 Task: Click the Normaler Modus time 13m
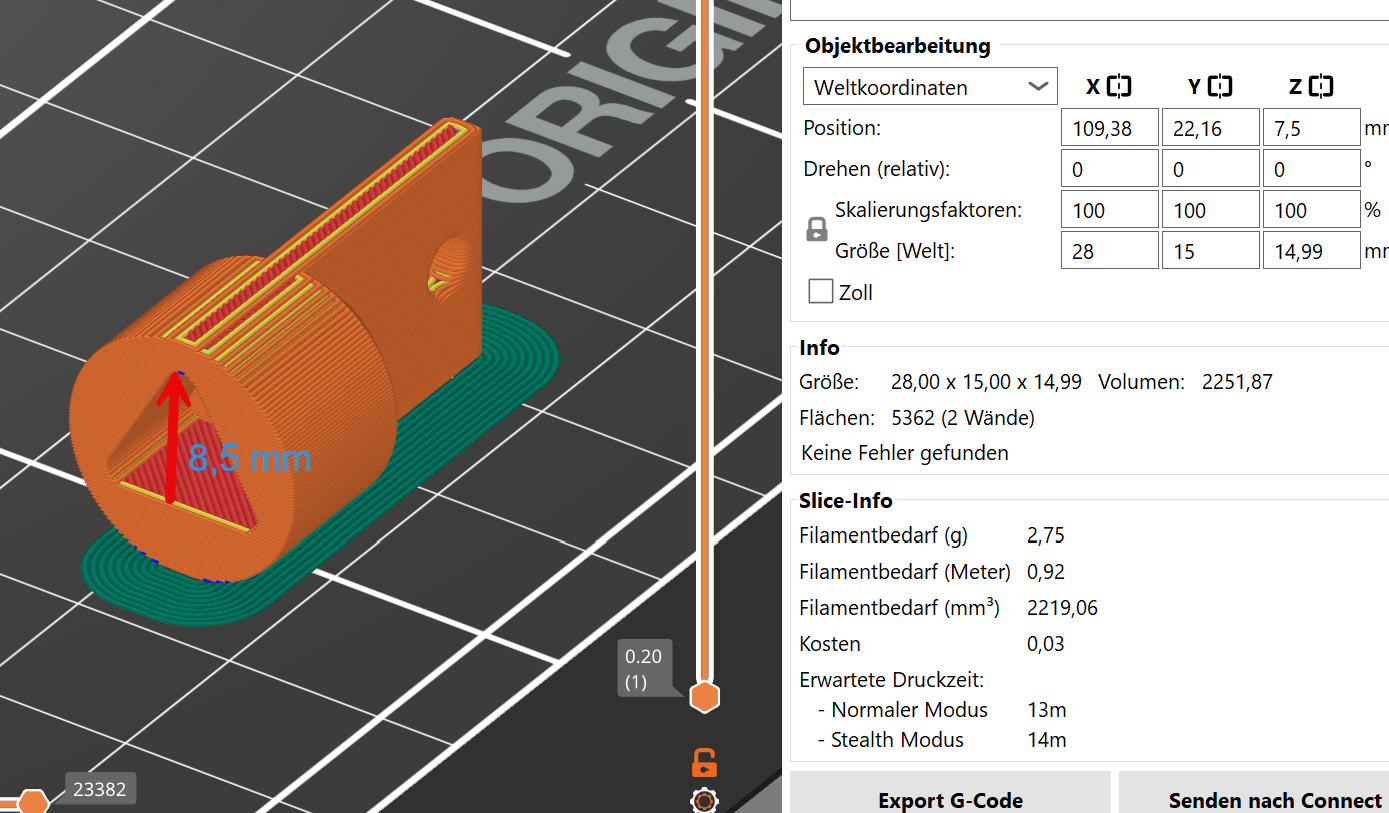[1047, 710]
